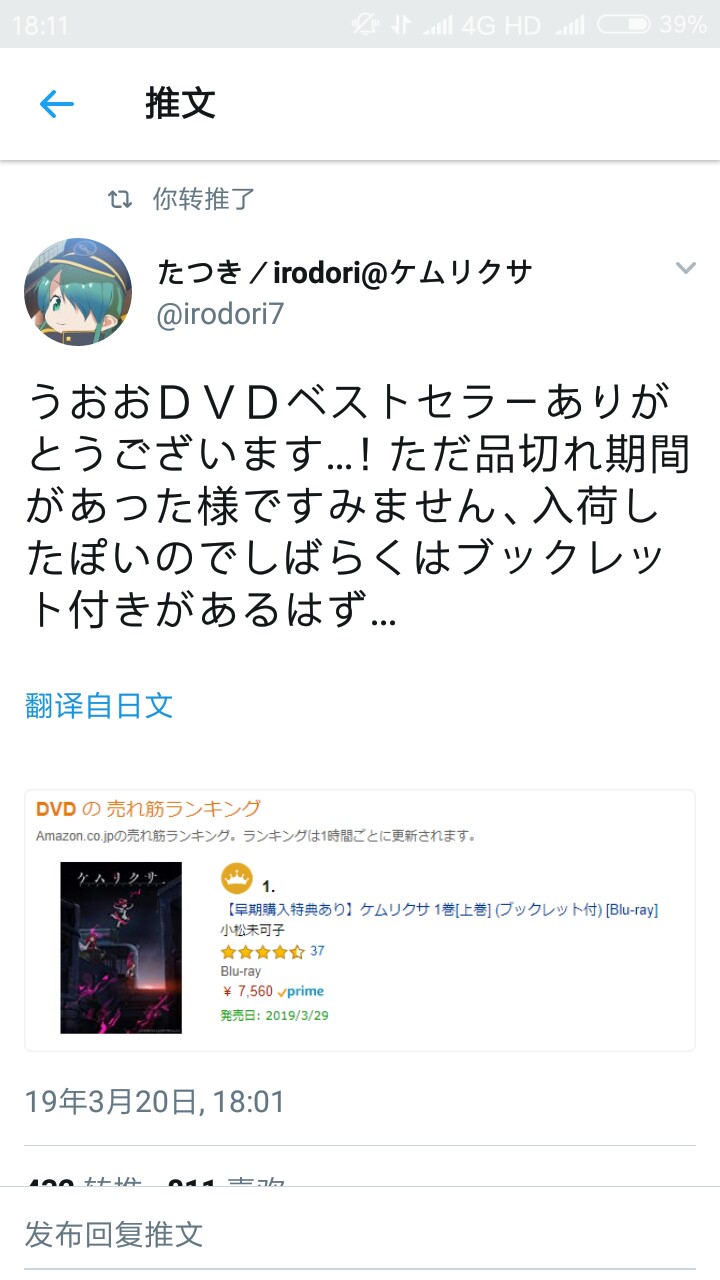Image resolution: width=720 pixels, height=1280 pixels.
Task: Tap the 你转推了 retweet label
Action: point(204,199)
